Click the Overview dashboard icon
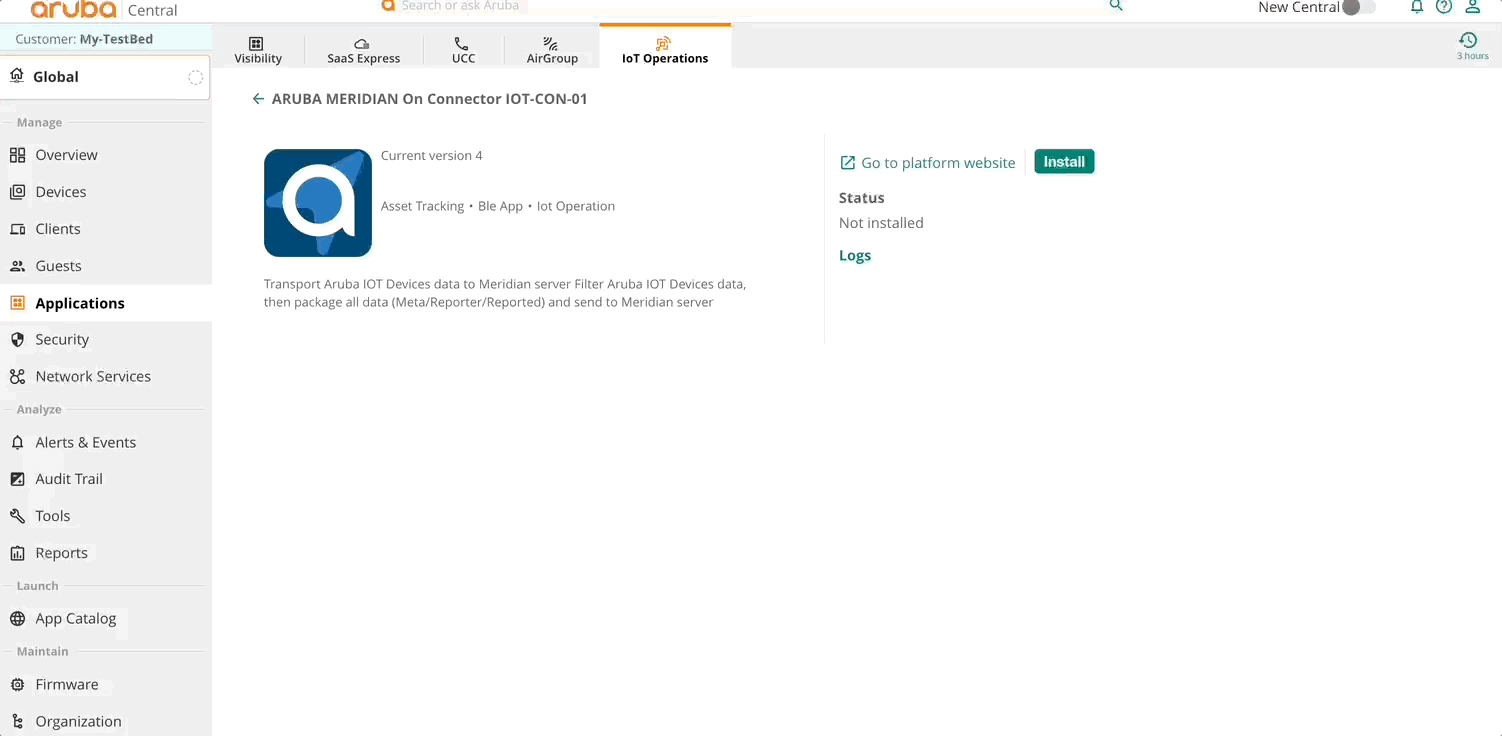 pyautogui.click(x=17, y=155)
